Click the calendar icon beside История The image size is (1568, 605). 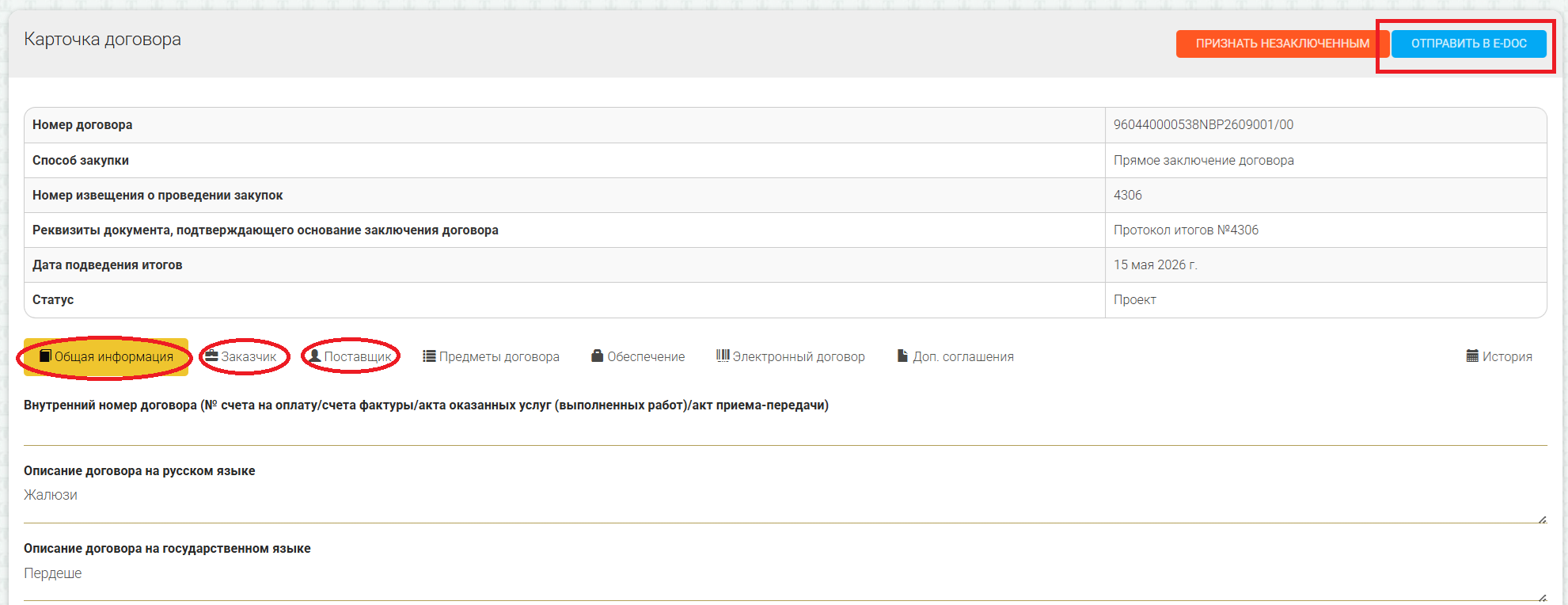coord(1472,356)
